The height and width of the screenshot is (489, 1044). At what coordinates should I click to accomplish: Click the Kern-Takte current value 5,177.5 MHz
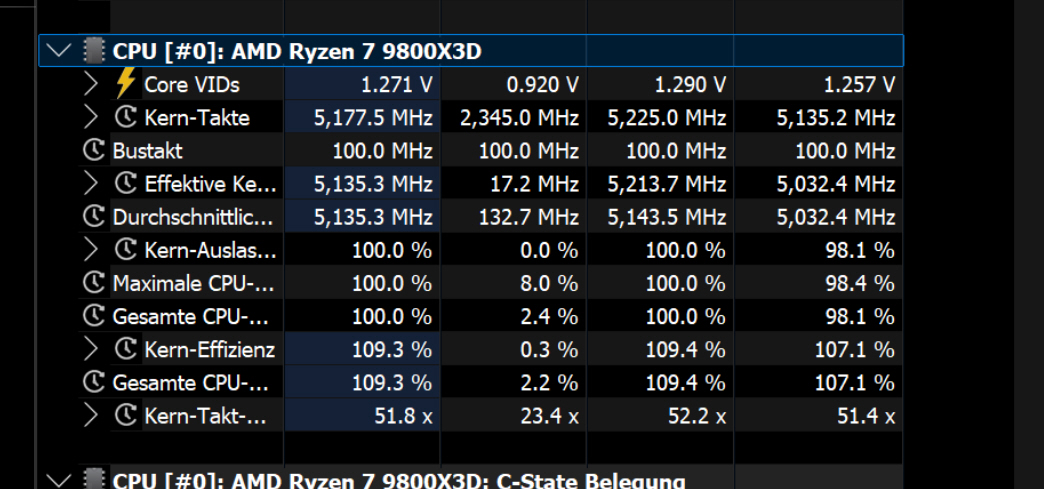374,118
